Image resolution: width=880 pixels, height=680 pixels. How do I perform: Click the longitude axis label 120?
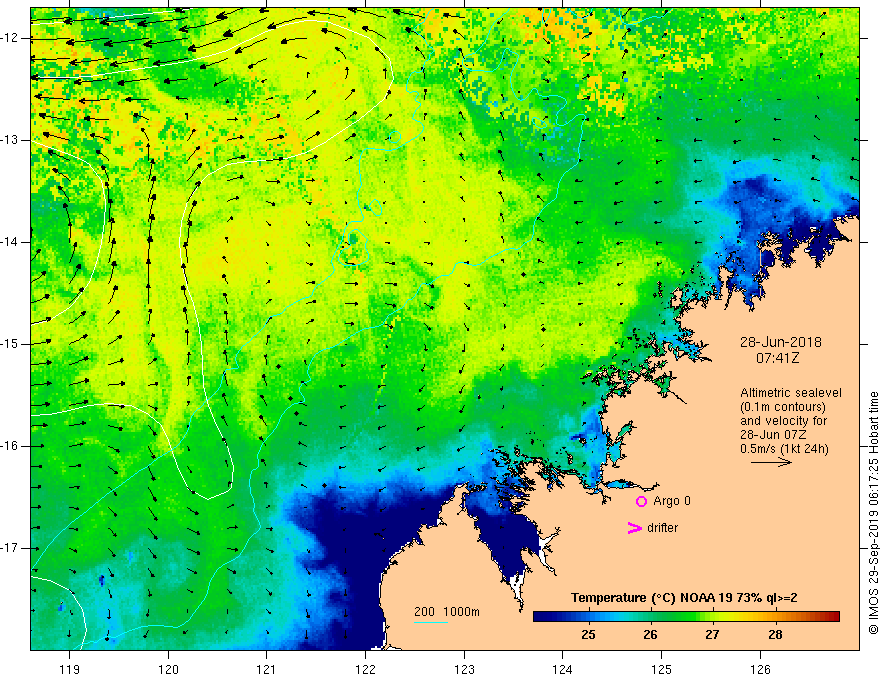click(x=168, y=669)
